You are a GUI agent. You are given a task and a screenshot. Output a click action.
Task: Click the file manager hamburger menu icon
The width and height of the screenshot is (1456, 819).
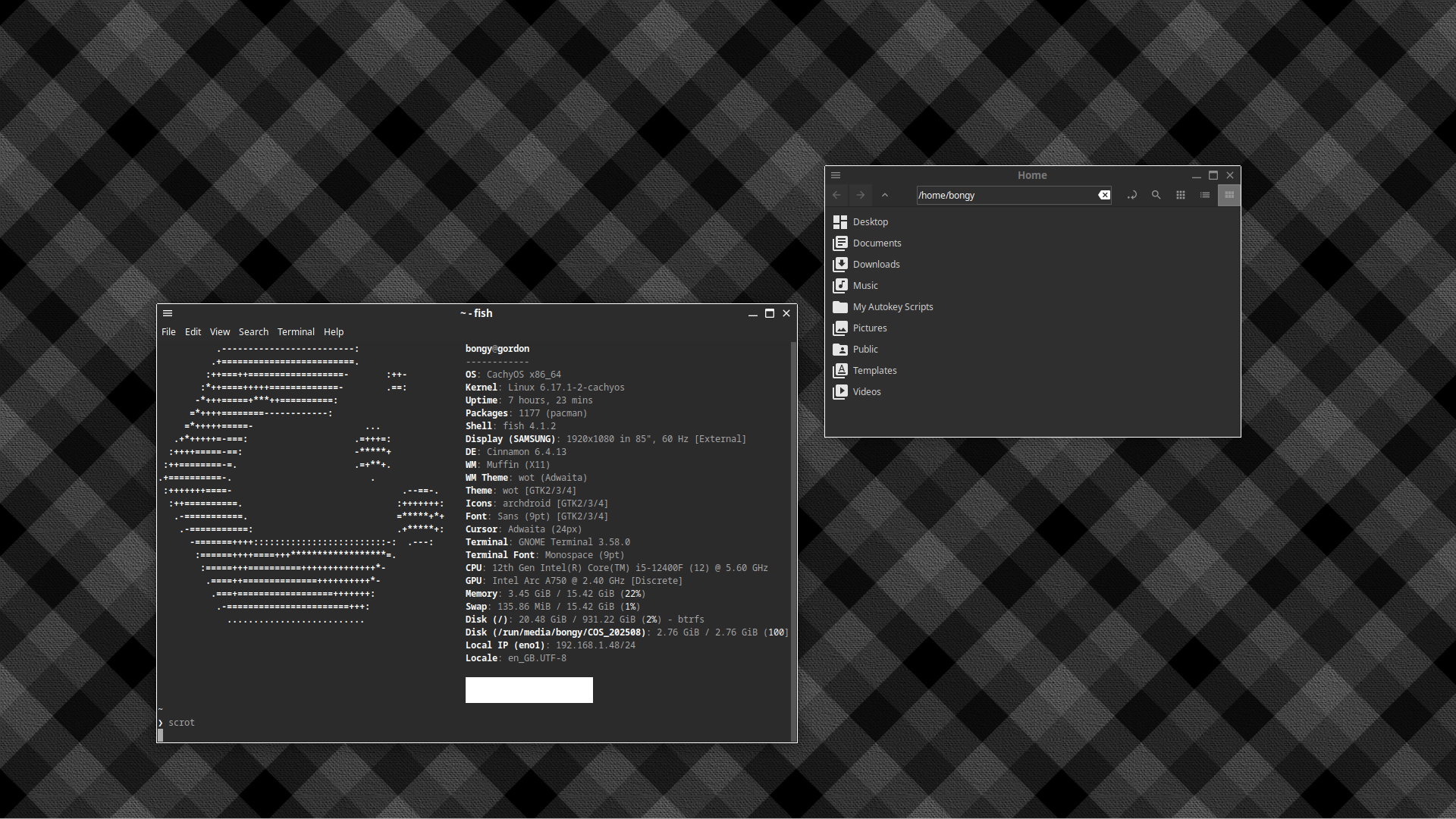click(836, 175)
